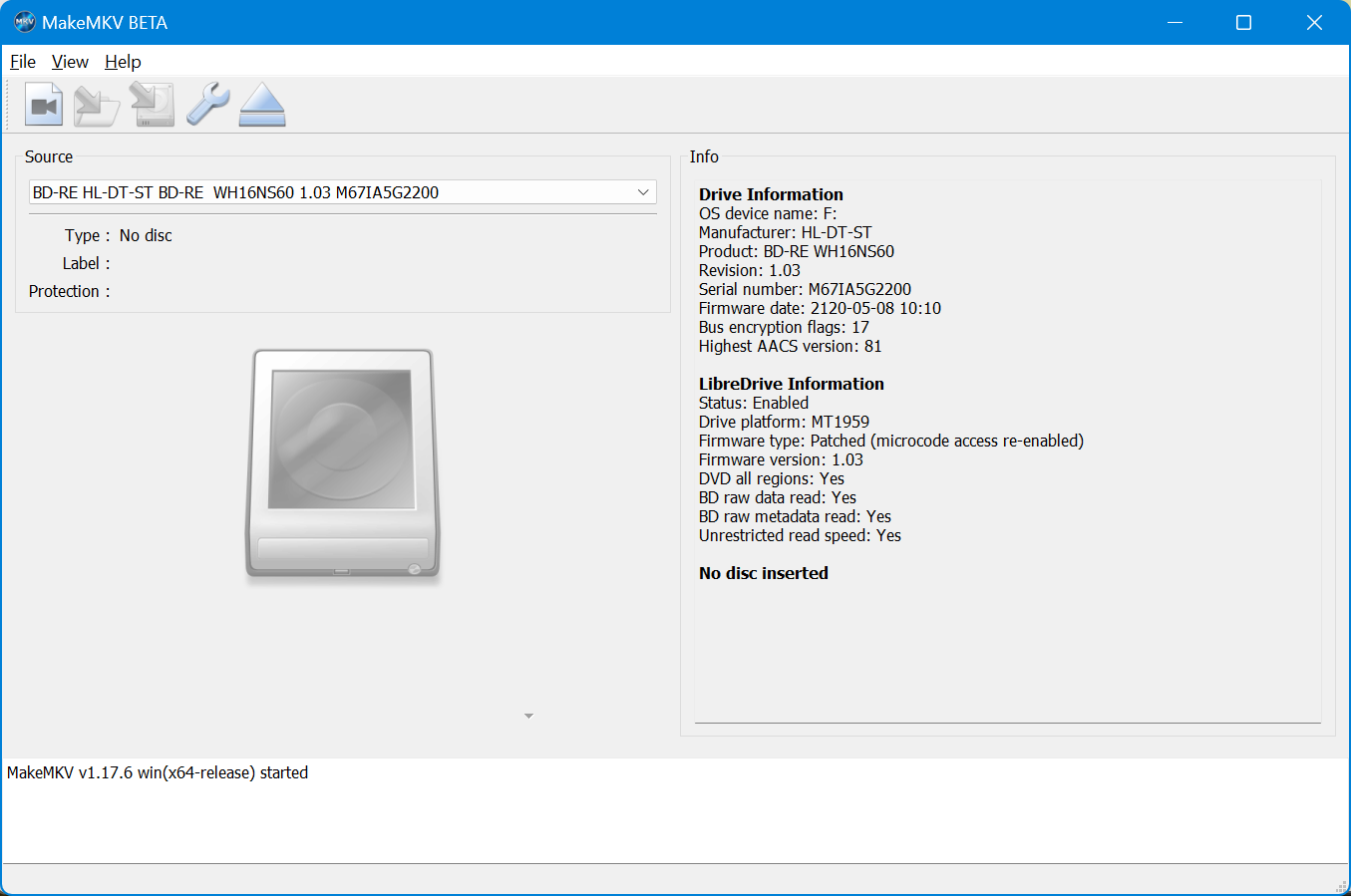Click the 'LibreDrive Information' heading
The height and width of the screenshot is (896, 1351).
(x=792, y=384)
